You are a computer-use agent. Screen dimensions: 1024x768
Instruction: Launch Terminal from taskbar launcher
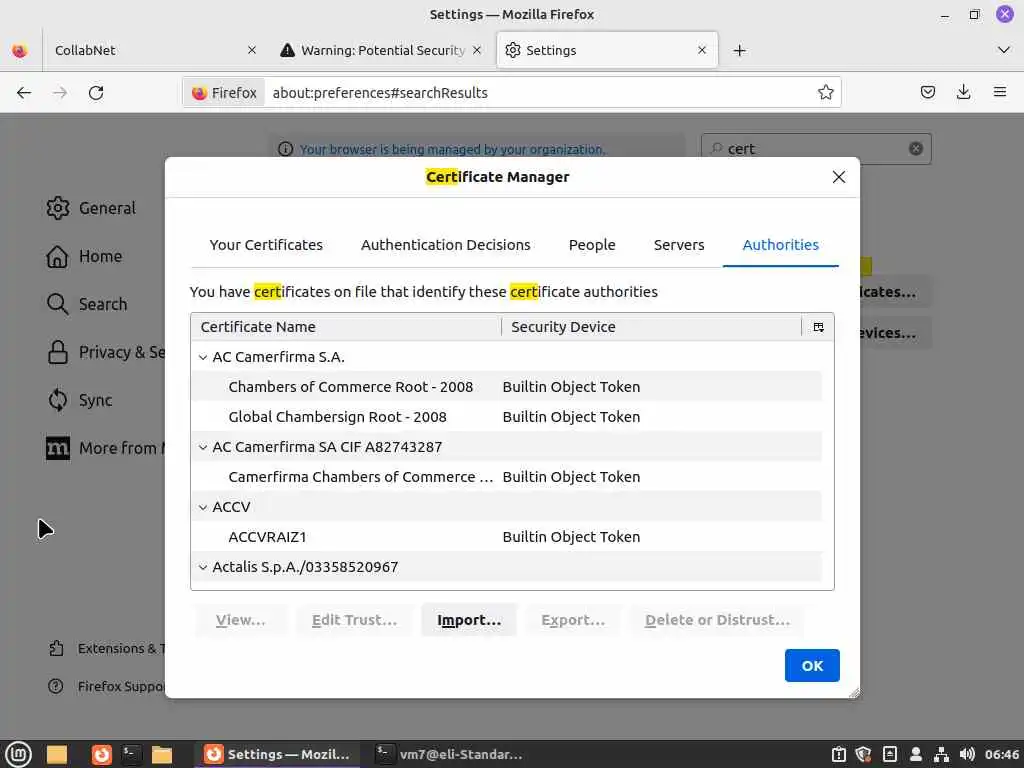(132, 754)
